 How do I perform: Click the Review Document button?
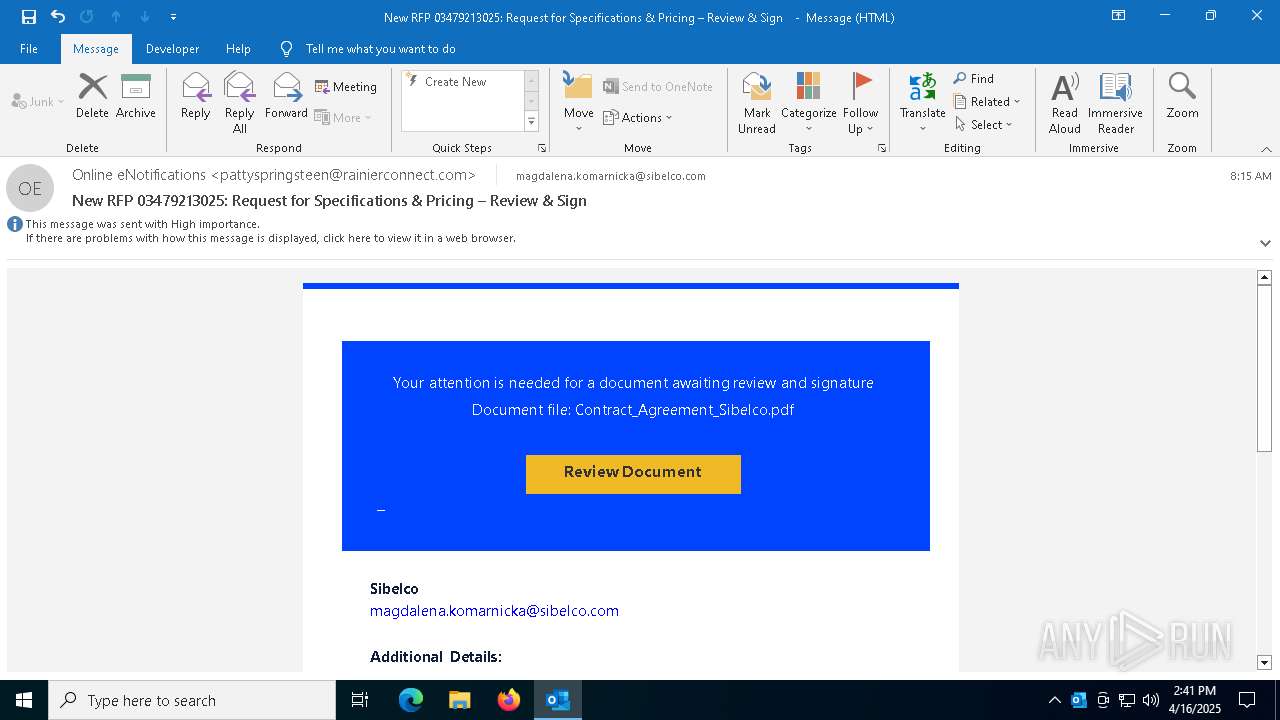click(x=633, y=473)
